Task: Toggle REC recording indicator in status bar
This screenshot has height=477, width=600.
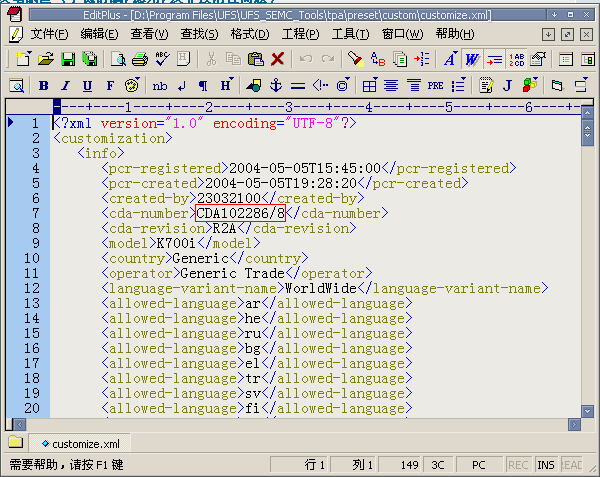Action: 518,465
